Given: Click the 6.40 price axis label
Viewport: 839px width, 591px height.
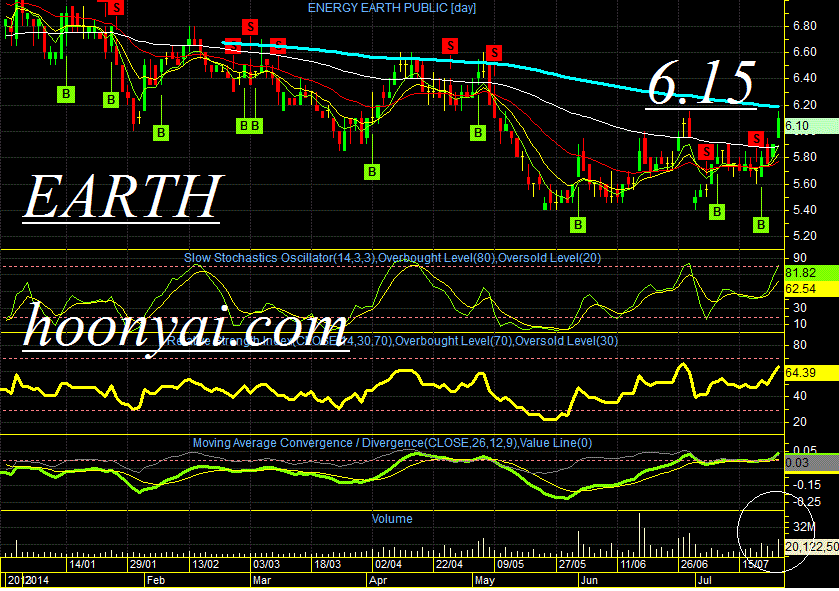Looking at the screenshot, I should (x=804, y=78).
